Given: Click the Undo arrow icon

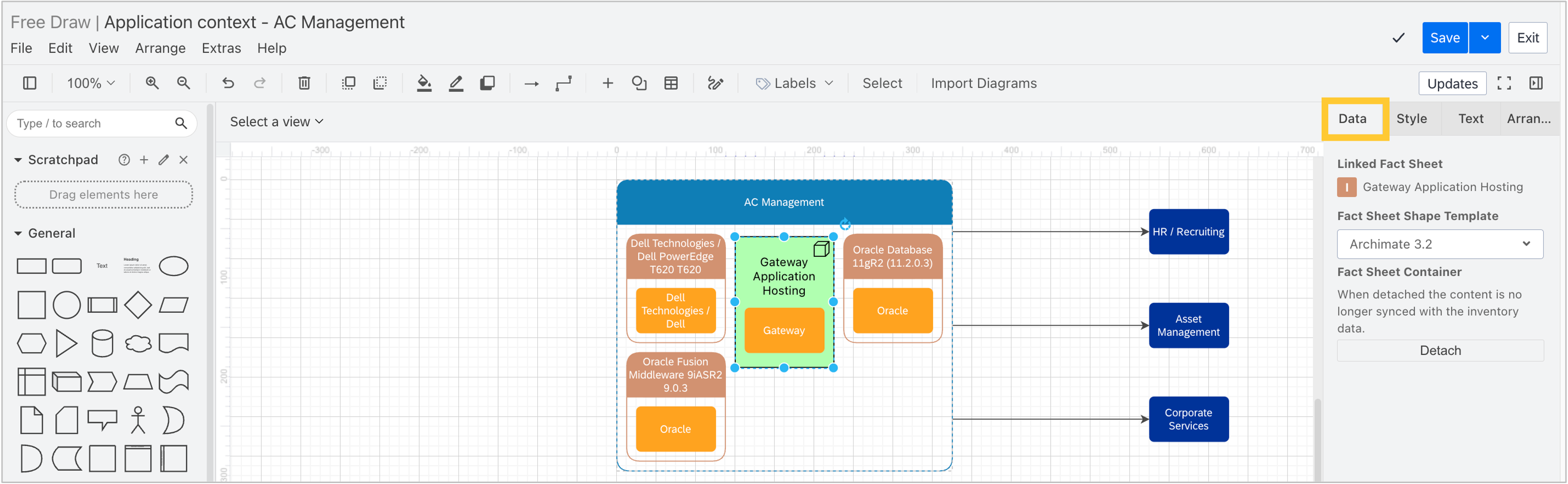Looking at the screenshot, I should click(228, 83).
